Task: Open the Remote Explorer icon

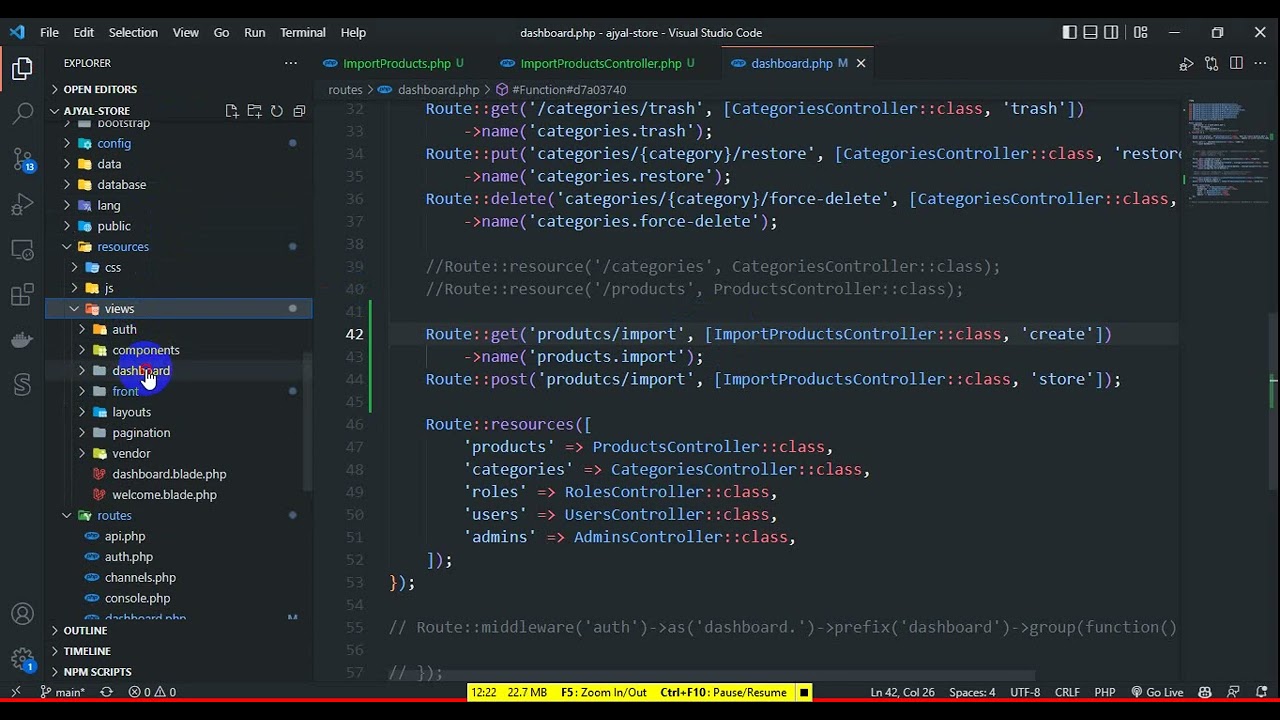Action: tap(22, 250)
